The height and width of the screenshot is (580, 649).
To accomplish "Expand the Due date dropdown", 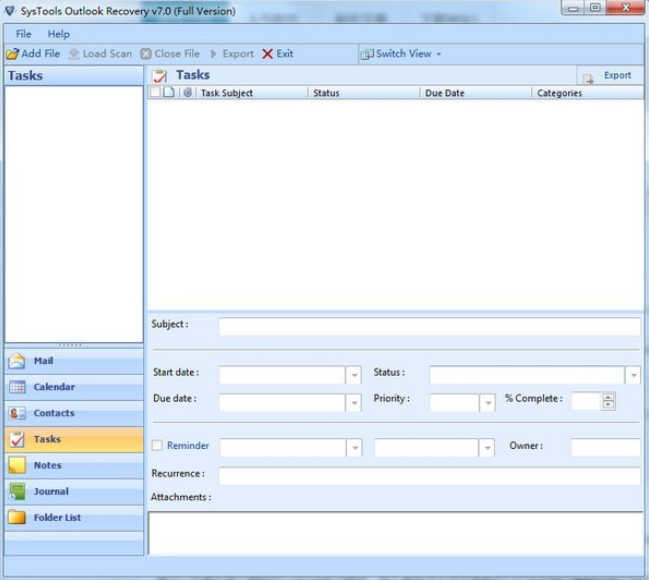I will coord(353,402).
